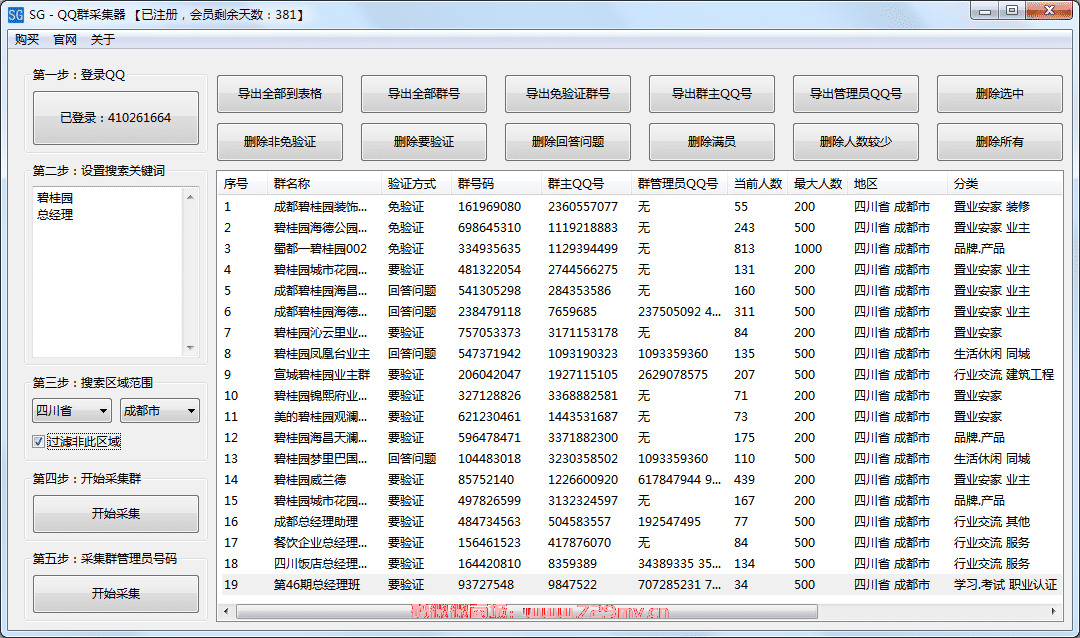The width and height of the screenshot is (1080, 638).
Task: Click 导出群主QQ号 button
Action: coord(712,94)
